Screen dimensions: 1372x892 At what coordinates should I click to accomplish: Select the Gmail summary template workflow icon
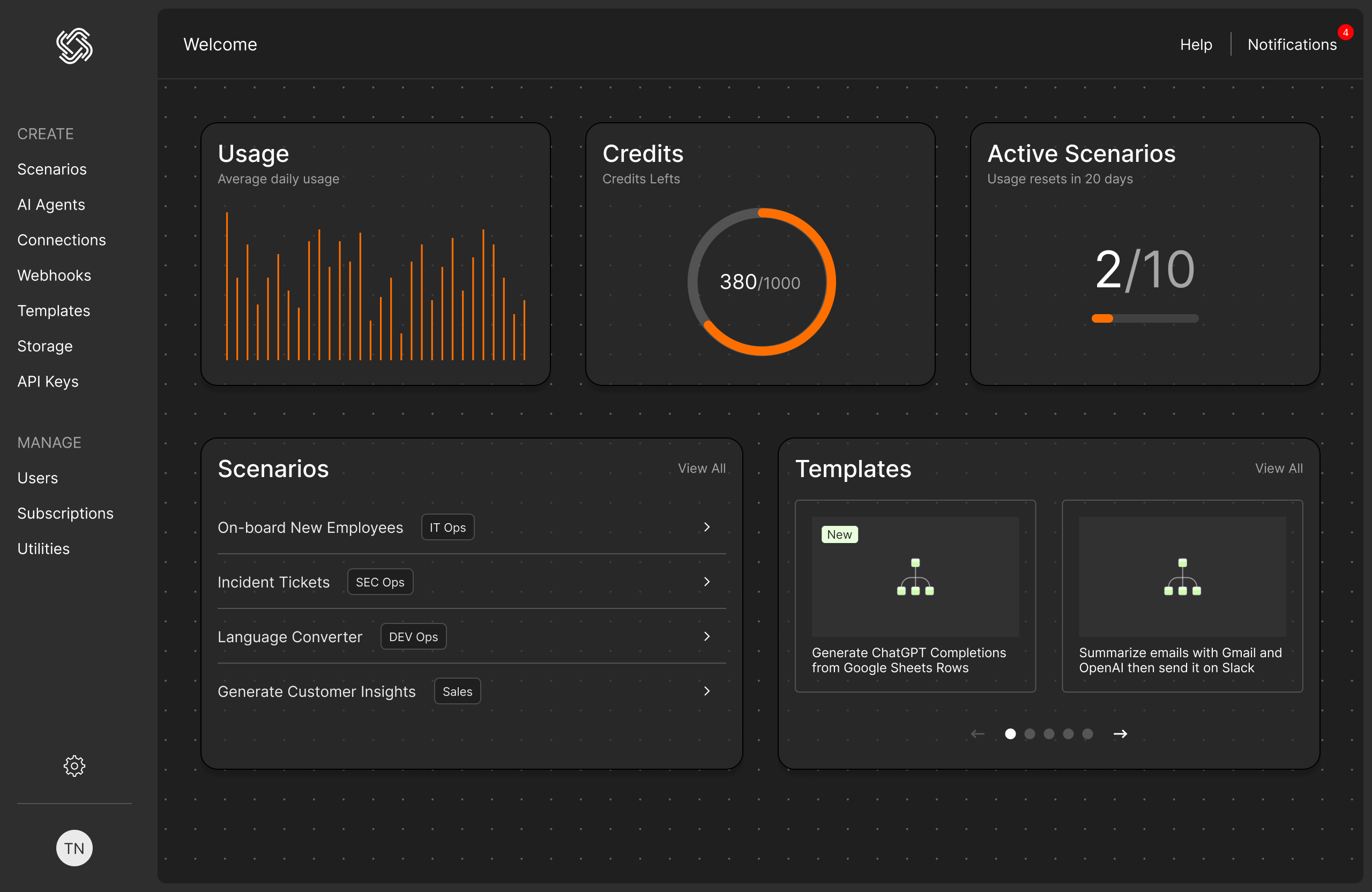[1182, 577]
